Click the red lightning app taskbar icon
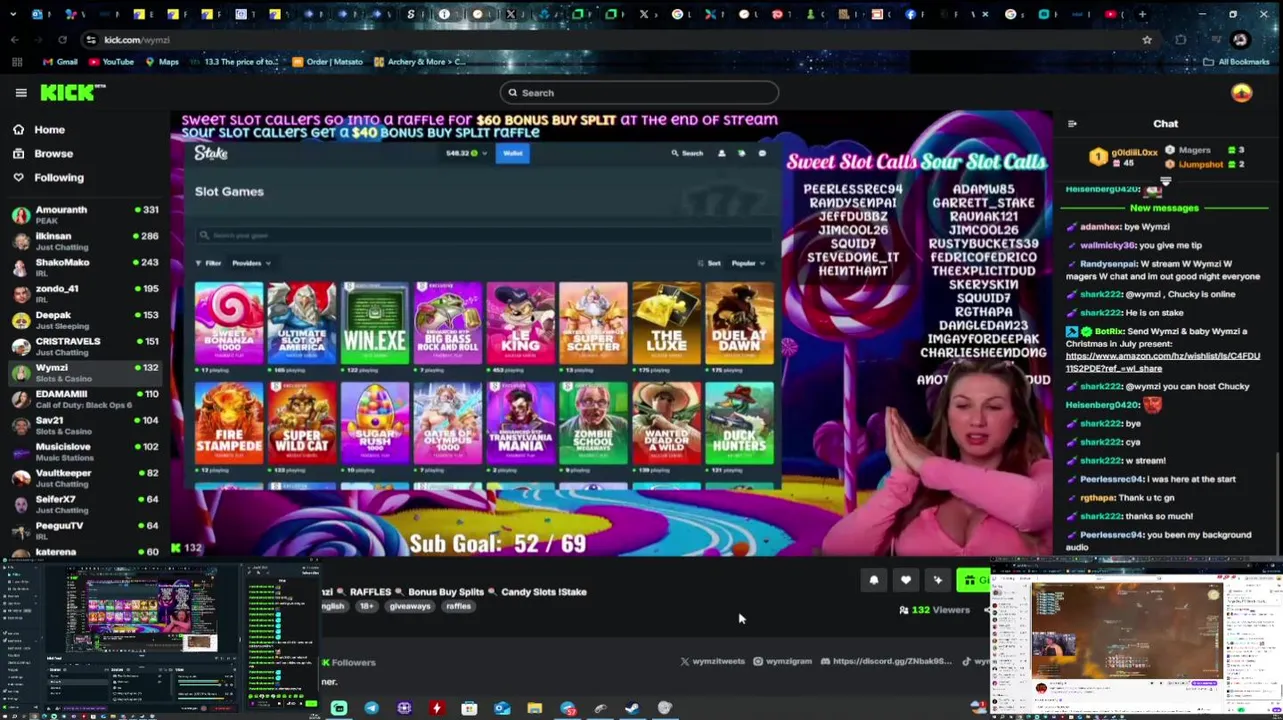 click(437, 708)
